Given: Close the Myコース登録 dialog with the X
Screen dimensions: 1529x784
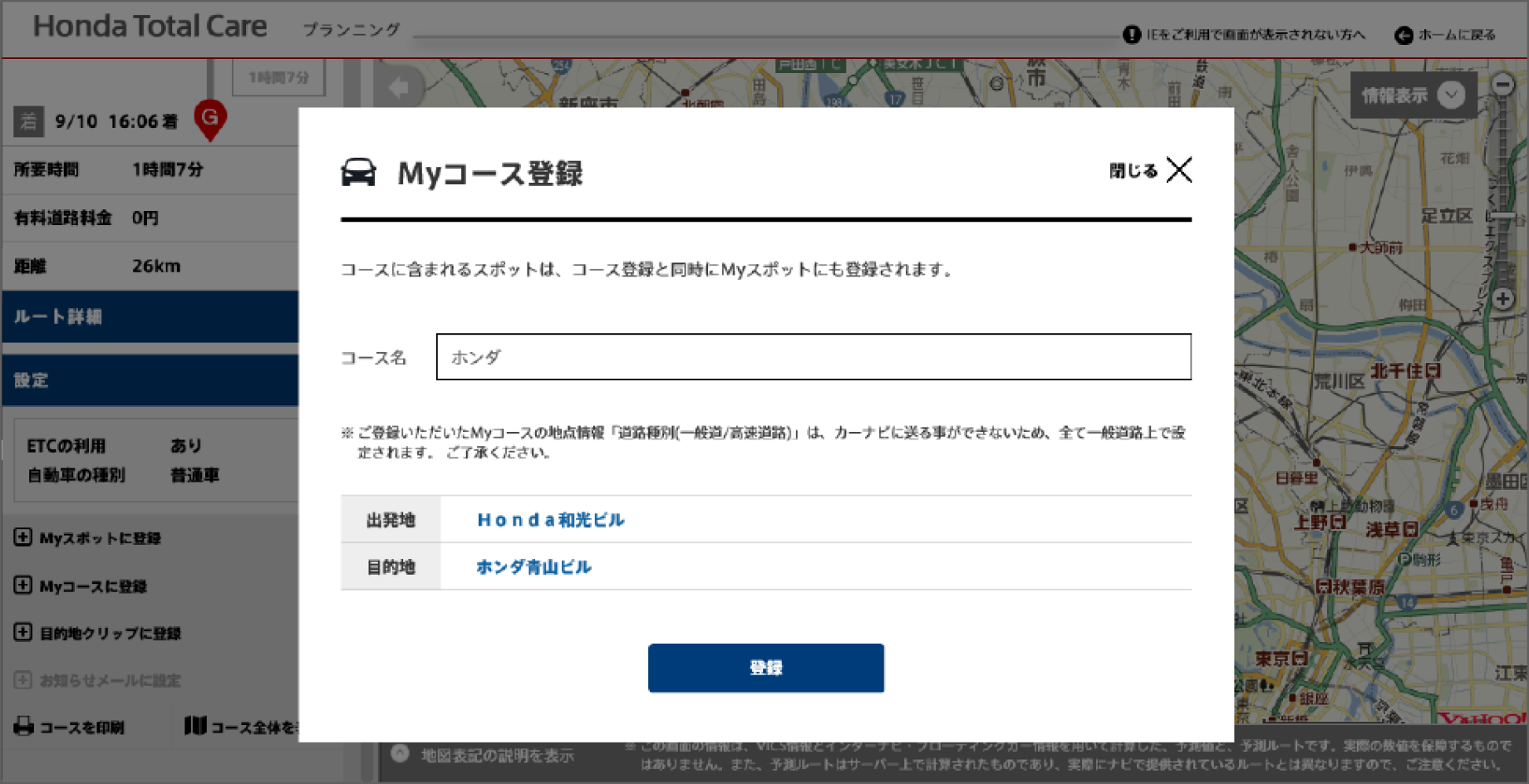Looking at the screenshot, I should click(x=1178, y=170).
